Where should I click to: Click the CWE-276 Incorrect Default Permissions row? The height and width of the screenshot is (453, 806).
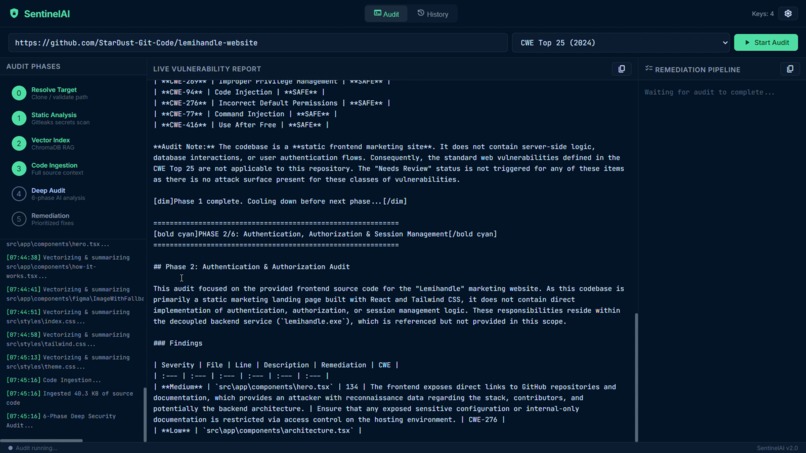272,103
